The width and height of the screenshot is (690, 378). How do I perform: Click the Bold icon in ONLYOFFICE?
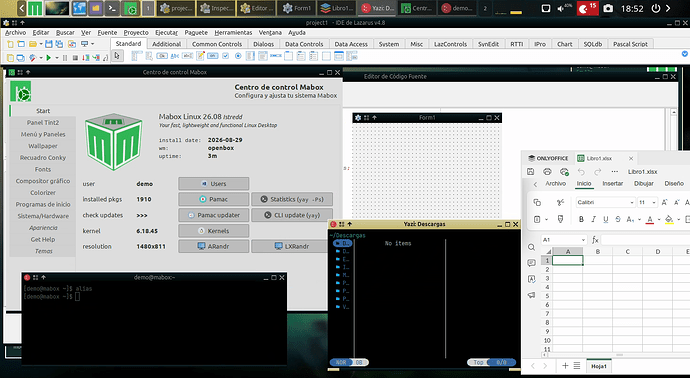[581, 219]
